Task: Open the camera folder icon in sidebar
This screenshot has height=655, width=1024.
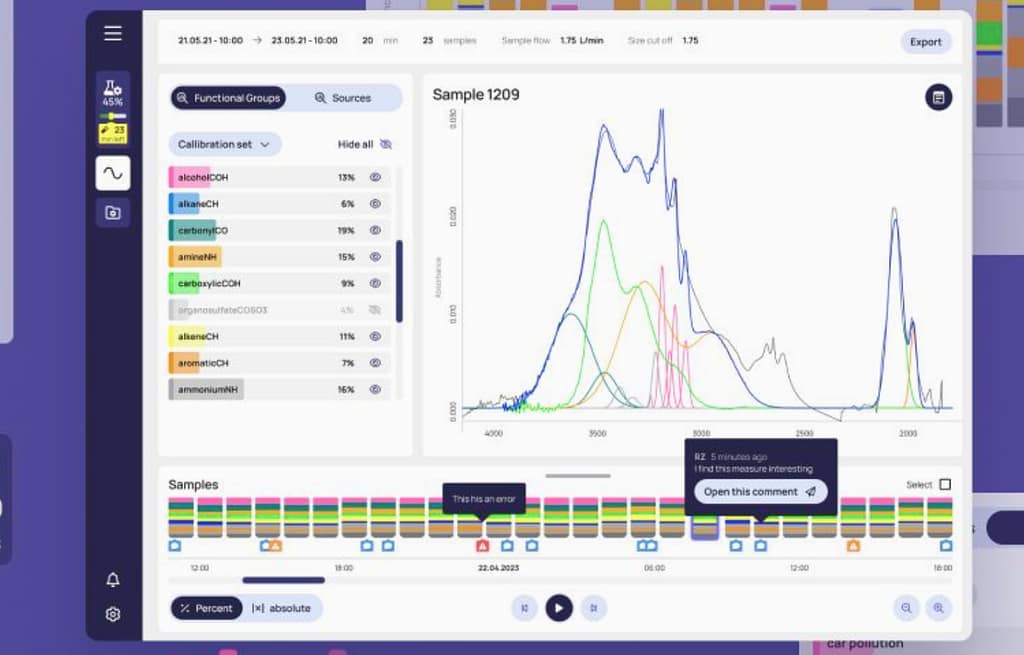Action: coord(113,212)
